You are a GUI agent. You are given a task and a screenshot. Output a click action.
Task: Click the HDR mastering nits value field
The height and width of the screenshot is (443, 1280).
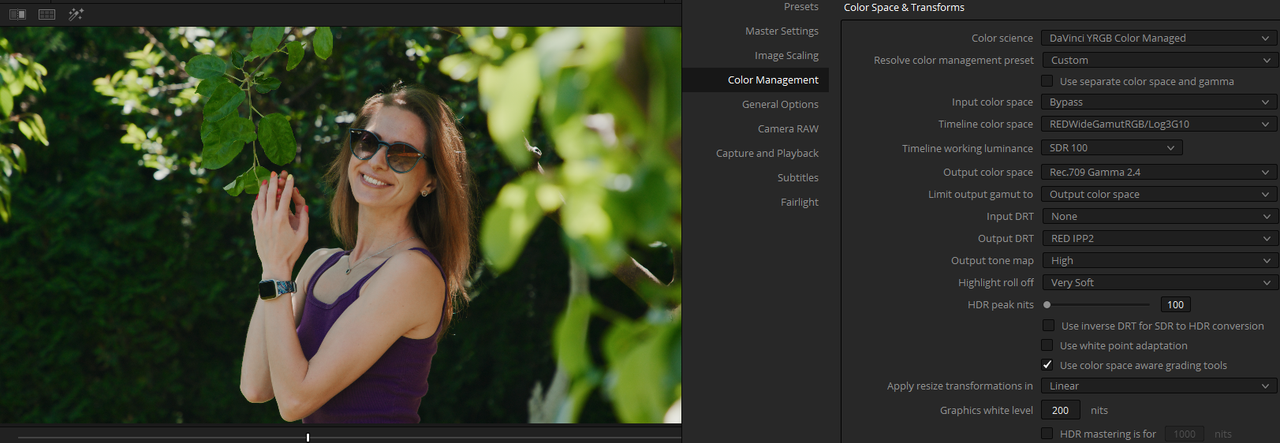pyautogui.click(x=1186, y=434)
